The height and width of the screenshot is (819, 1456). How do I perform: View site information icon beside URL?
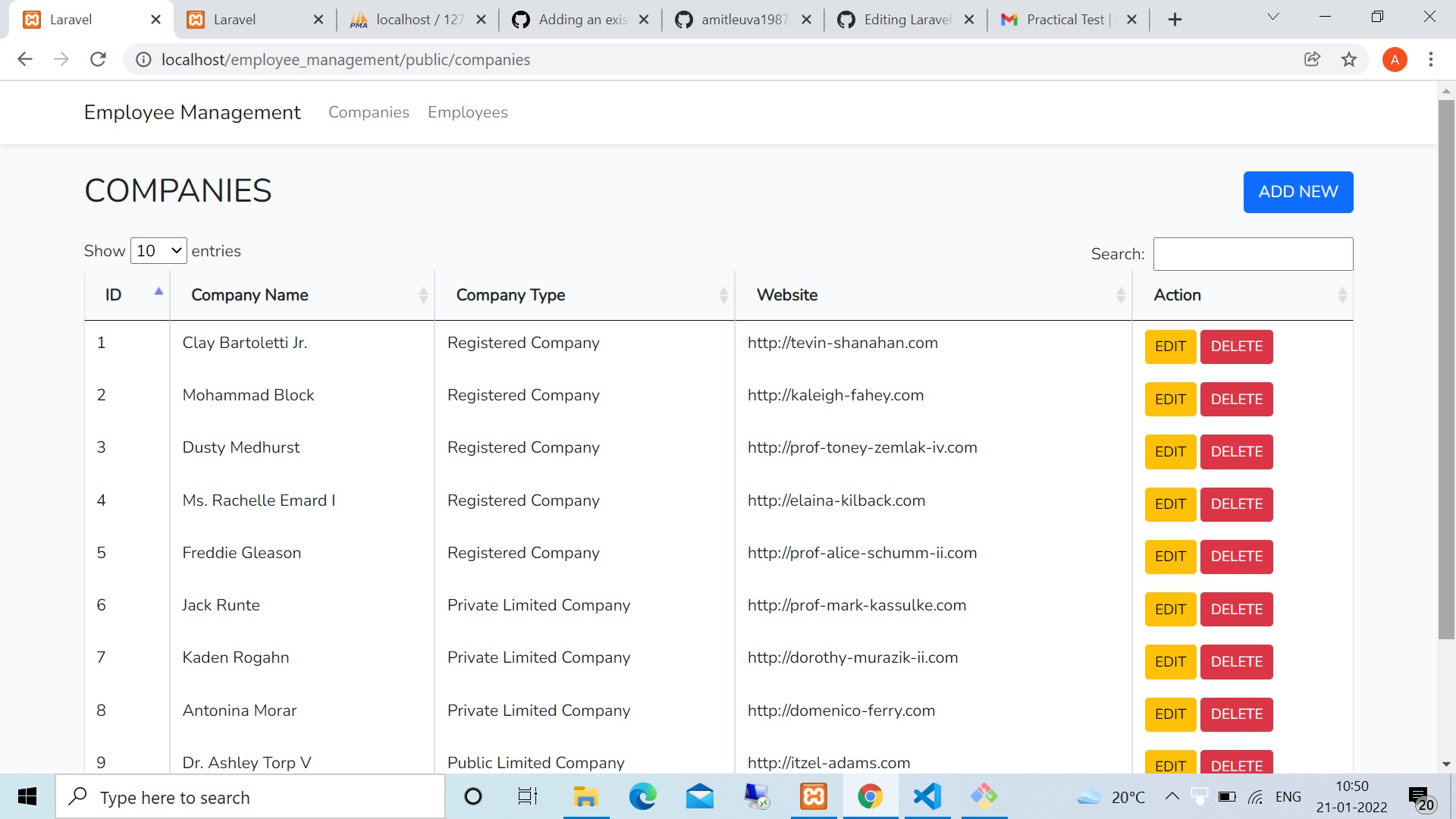143,59
